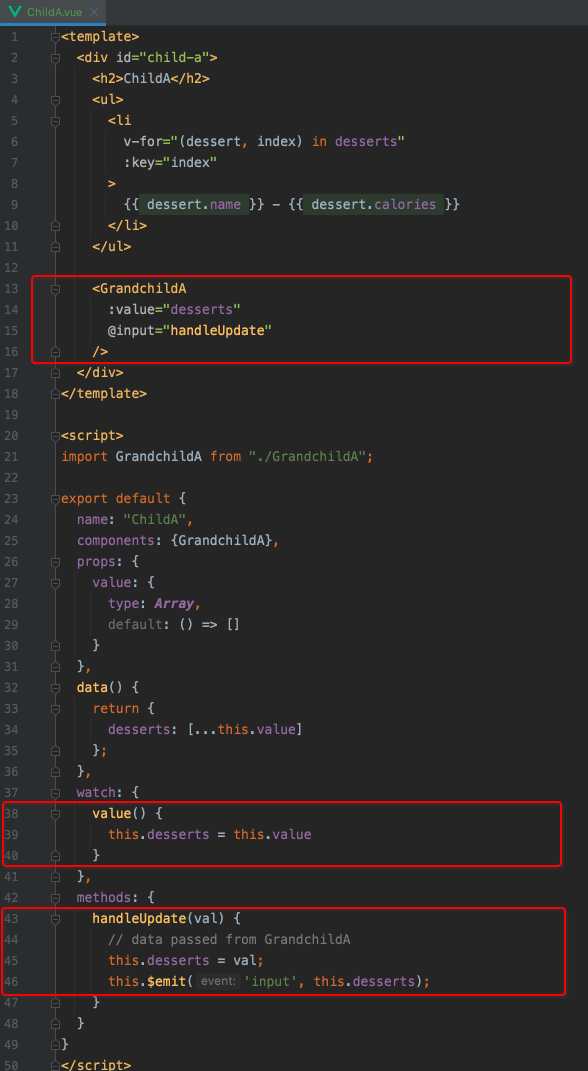
Task: Collapse the value: { prop on line 27
Action: pos(56,583)
